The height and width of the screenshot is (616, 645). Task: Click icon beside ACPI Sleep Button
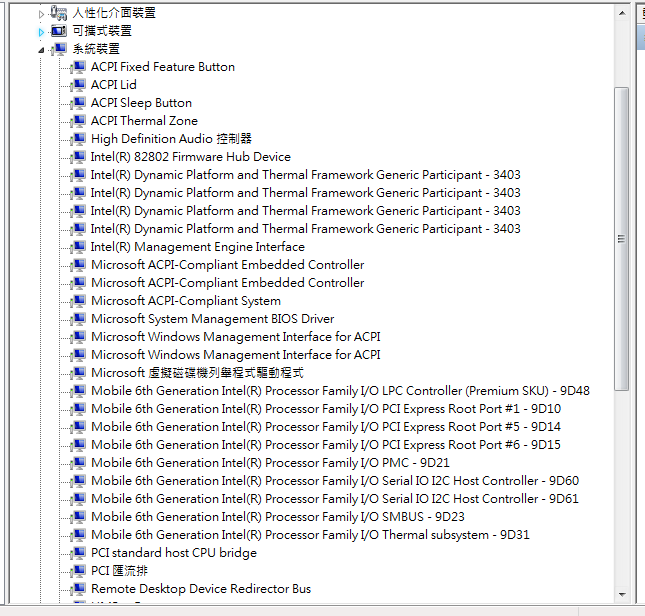coord(78,103)
